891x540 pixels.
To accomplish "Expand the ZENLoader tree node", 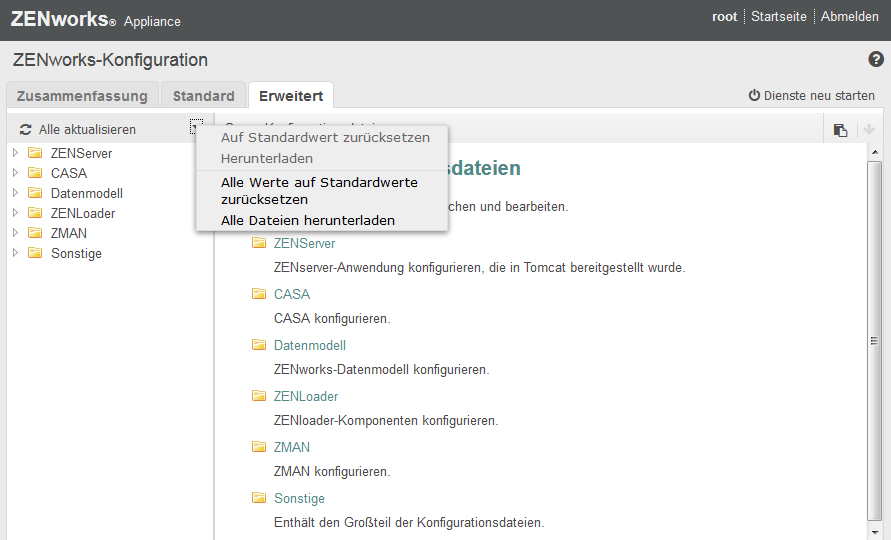I will 16,213.
